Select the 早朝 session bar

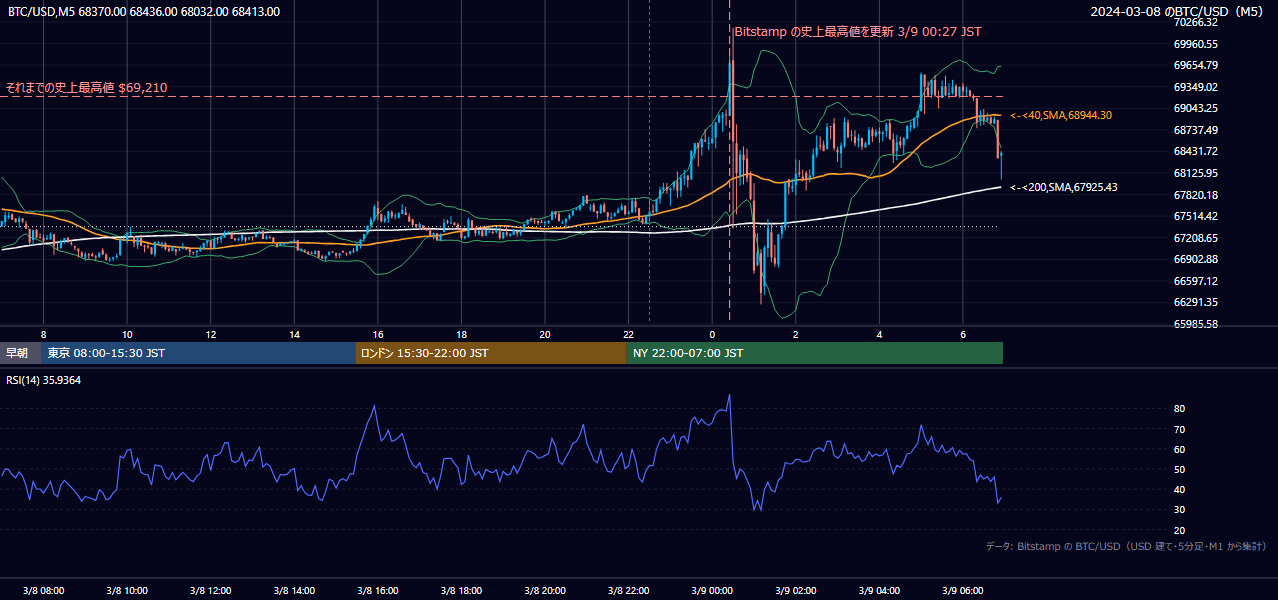click(x=20, y=353)
